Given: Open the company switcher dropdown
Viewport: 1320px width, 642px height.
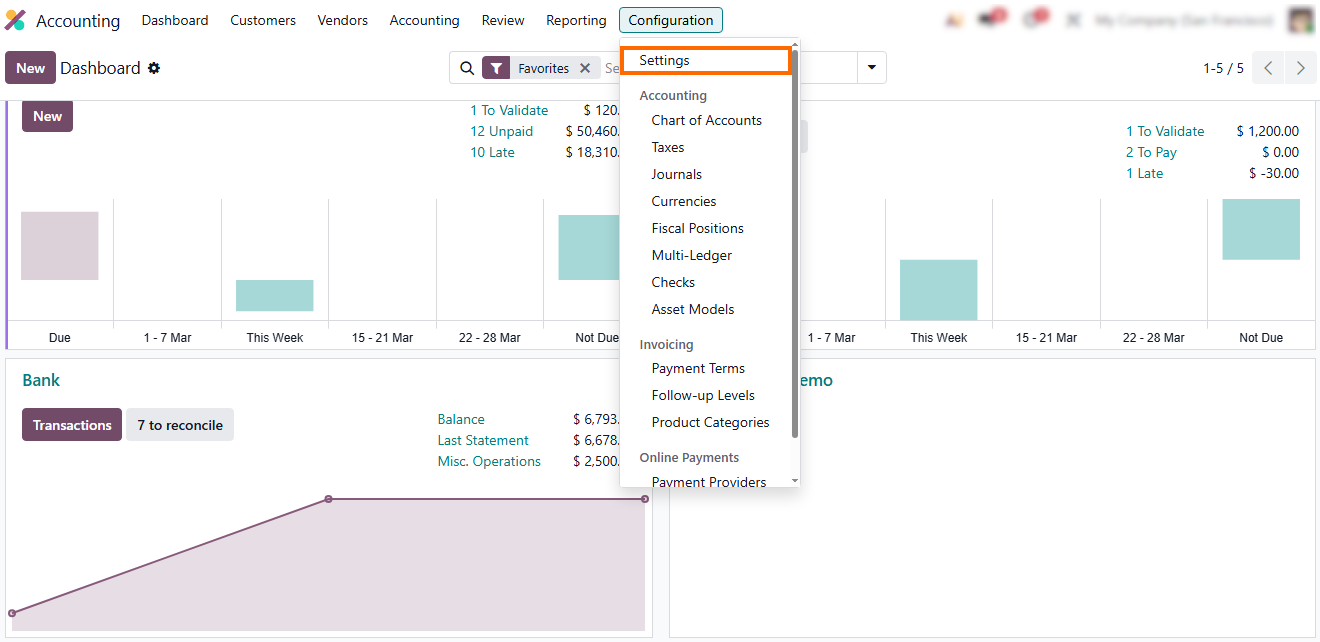Looking at the screenshot, I should (1184, 20).
